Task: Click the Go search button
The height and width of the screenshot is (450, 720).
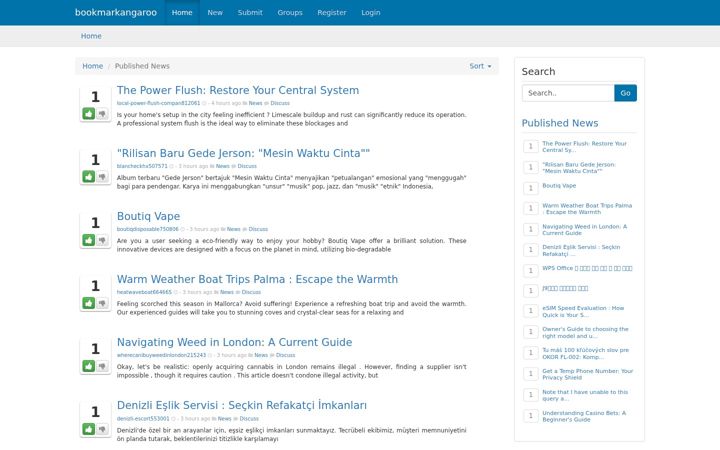Action: click(625, 93)
